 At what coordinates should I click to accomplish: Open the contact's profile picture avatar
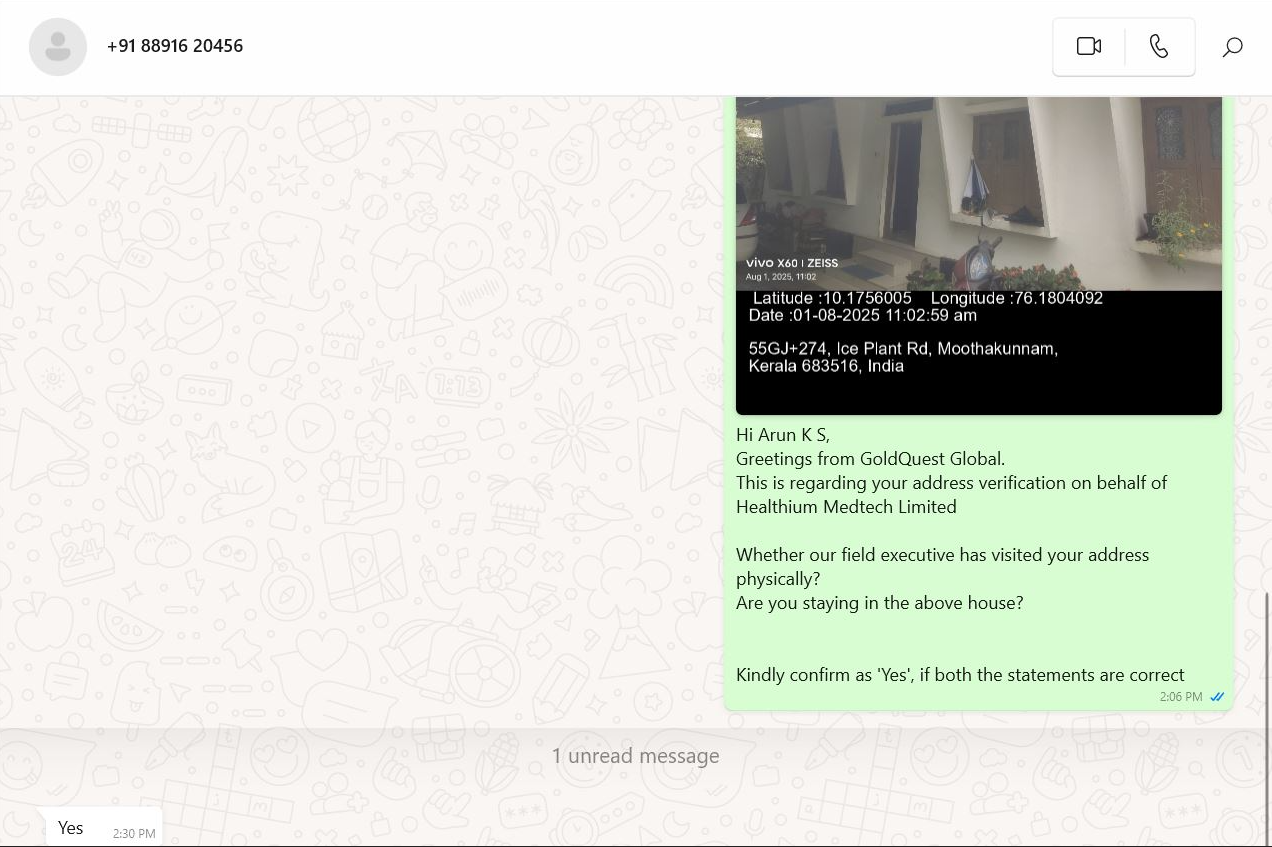pos(58,46)
